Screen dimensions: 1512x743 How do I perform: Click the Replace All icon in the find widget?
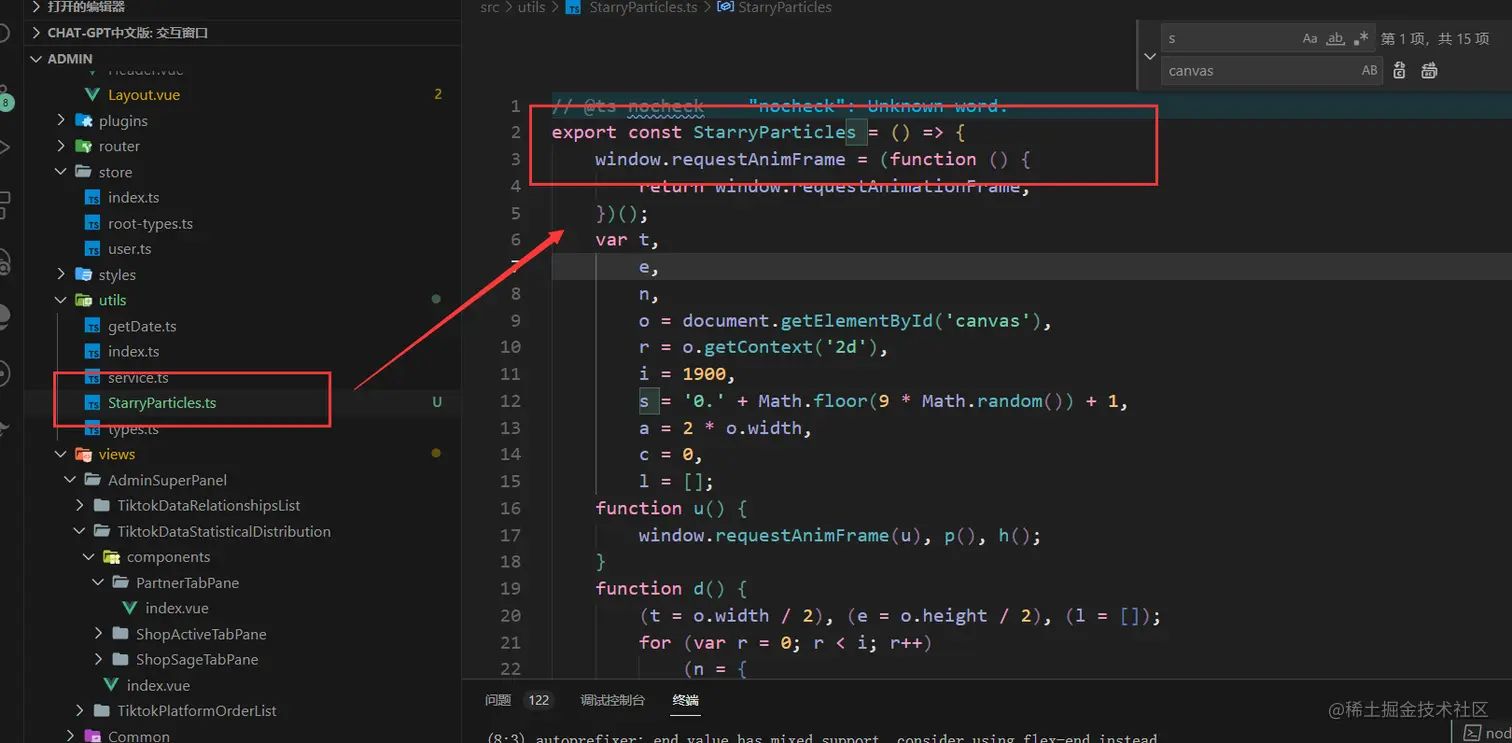point(1429,70)
